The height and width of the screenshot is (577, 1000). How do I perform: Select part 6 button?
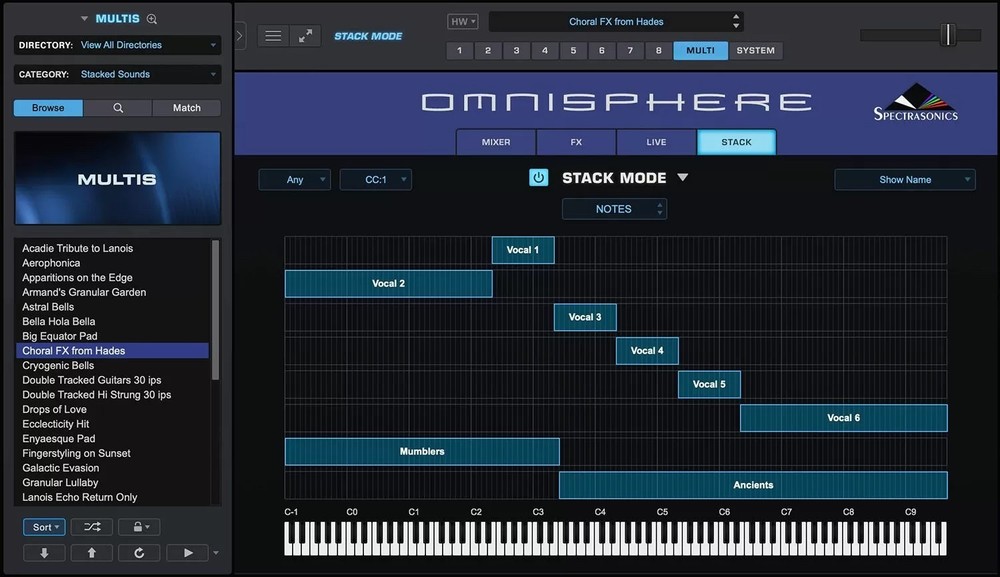point(601,50)
